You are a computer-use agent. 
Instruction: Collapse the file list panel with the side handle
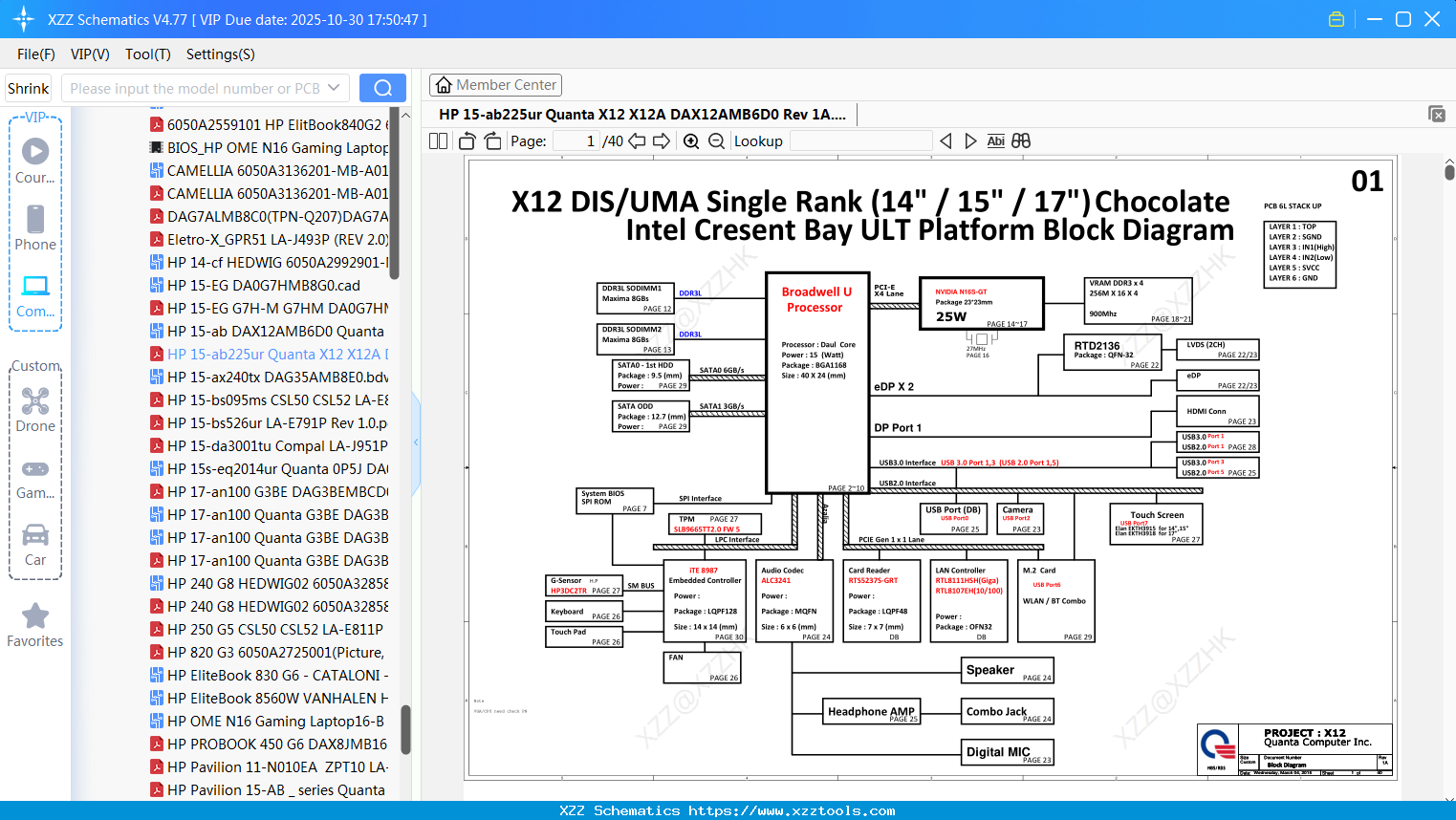pos(416,442)
